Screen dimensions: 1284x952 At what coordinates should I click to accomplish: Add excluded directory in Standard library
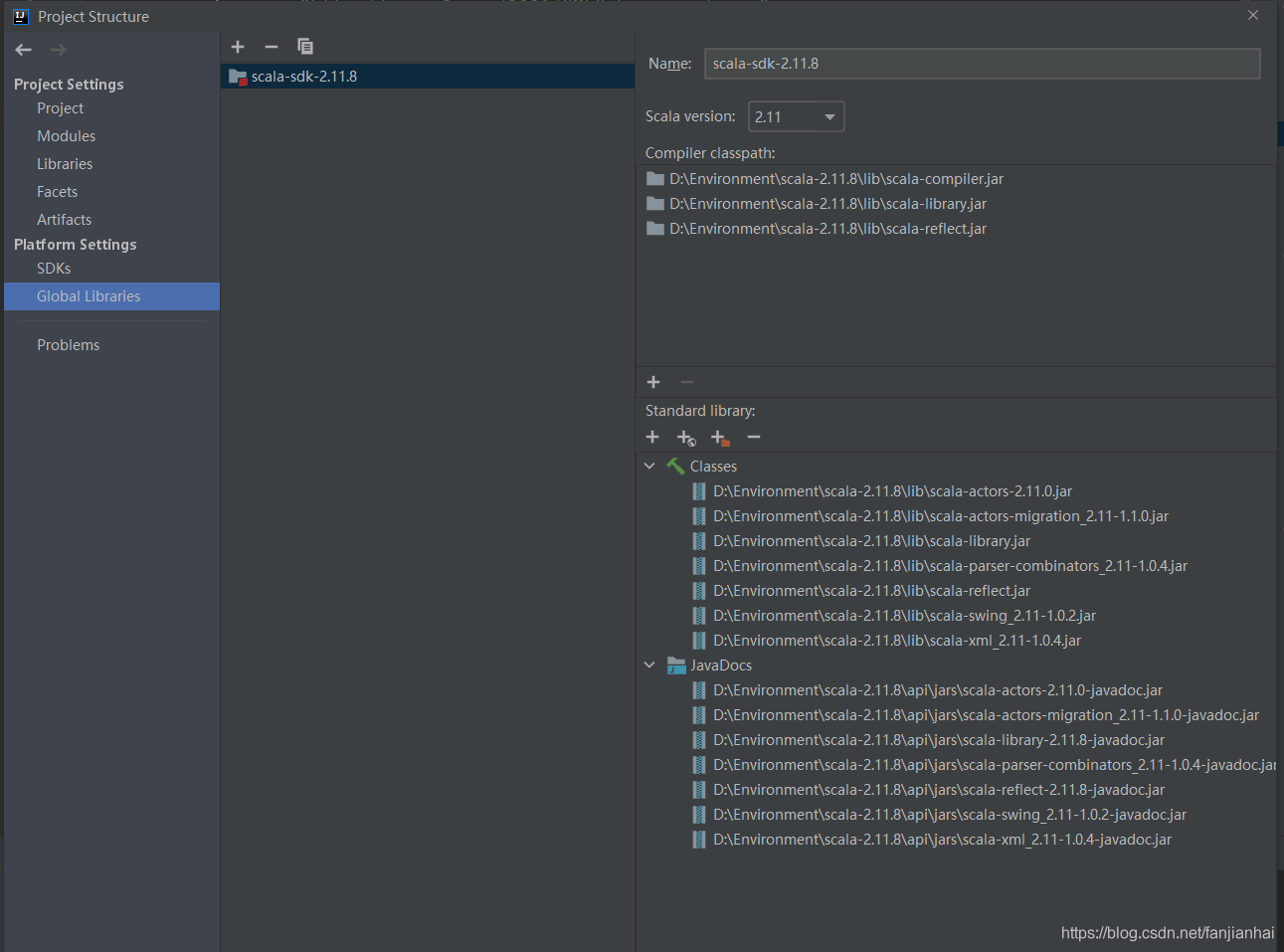point(720,438)
